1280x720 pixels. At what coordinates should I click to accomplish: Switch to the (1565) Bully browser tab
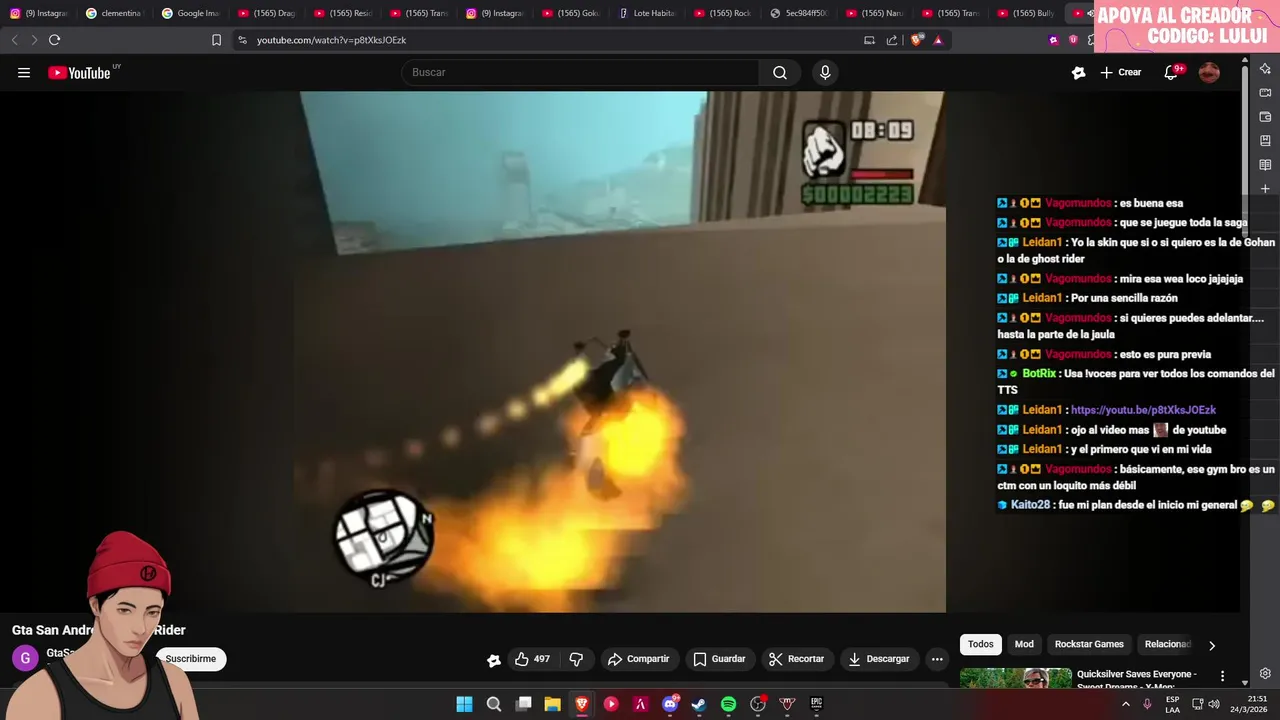(1026, 13)
